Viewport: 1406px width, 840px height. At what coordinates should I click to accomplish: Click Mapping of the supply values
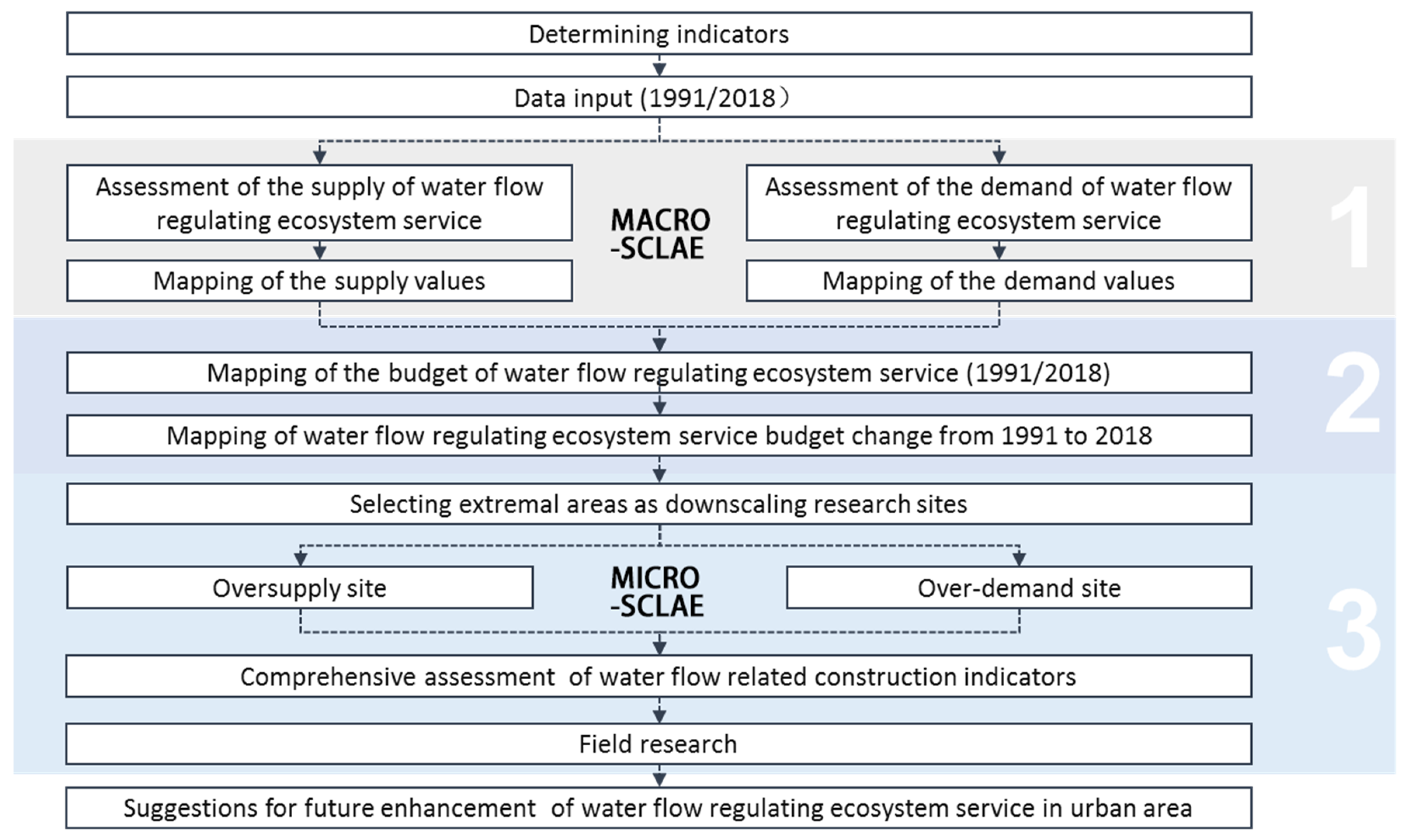(319, 281)
